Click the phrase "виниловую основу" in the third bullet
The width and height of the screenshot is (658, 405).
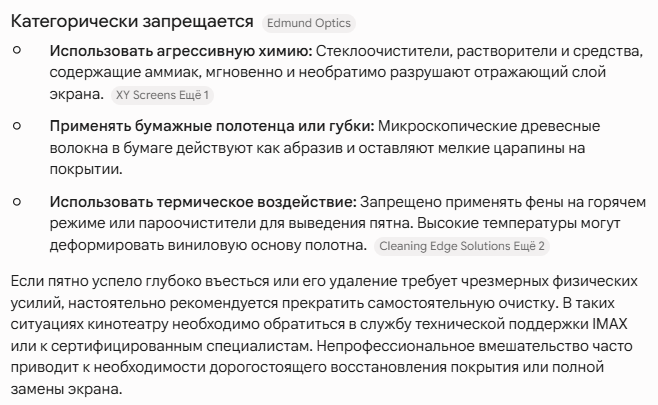point(234,245)
